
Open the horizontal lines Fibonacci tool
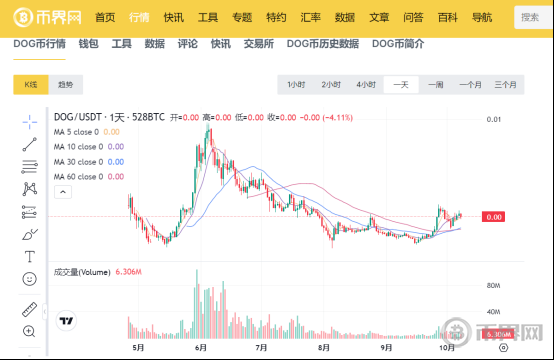pos(30,167)
